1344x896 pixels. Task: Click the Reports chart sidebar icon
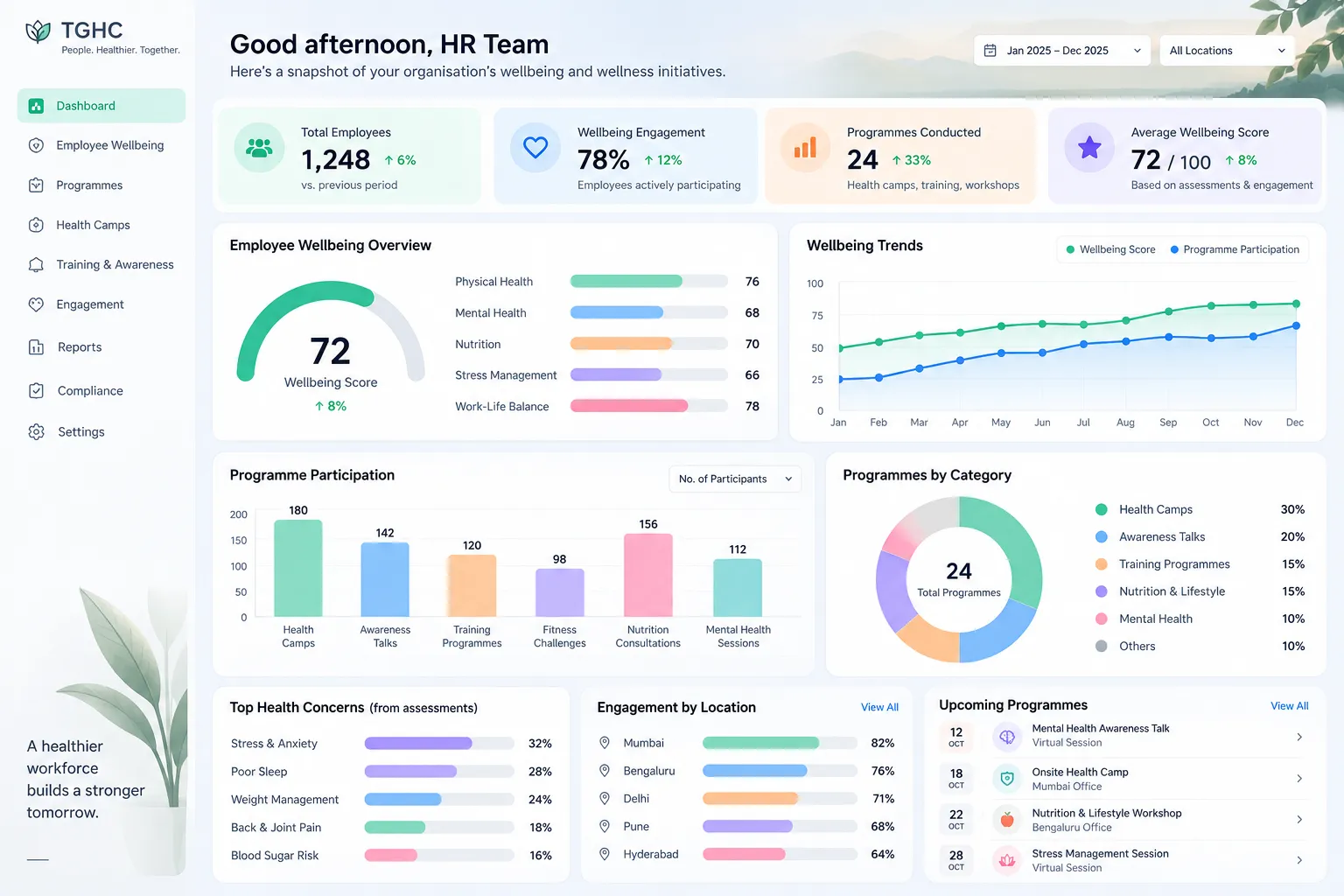[36, 347]
